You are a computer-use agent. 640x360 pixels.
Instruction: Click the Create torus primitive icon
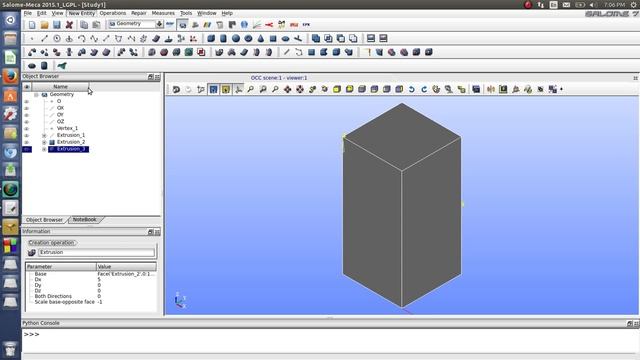[x=248, y=38]
